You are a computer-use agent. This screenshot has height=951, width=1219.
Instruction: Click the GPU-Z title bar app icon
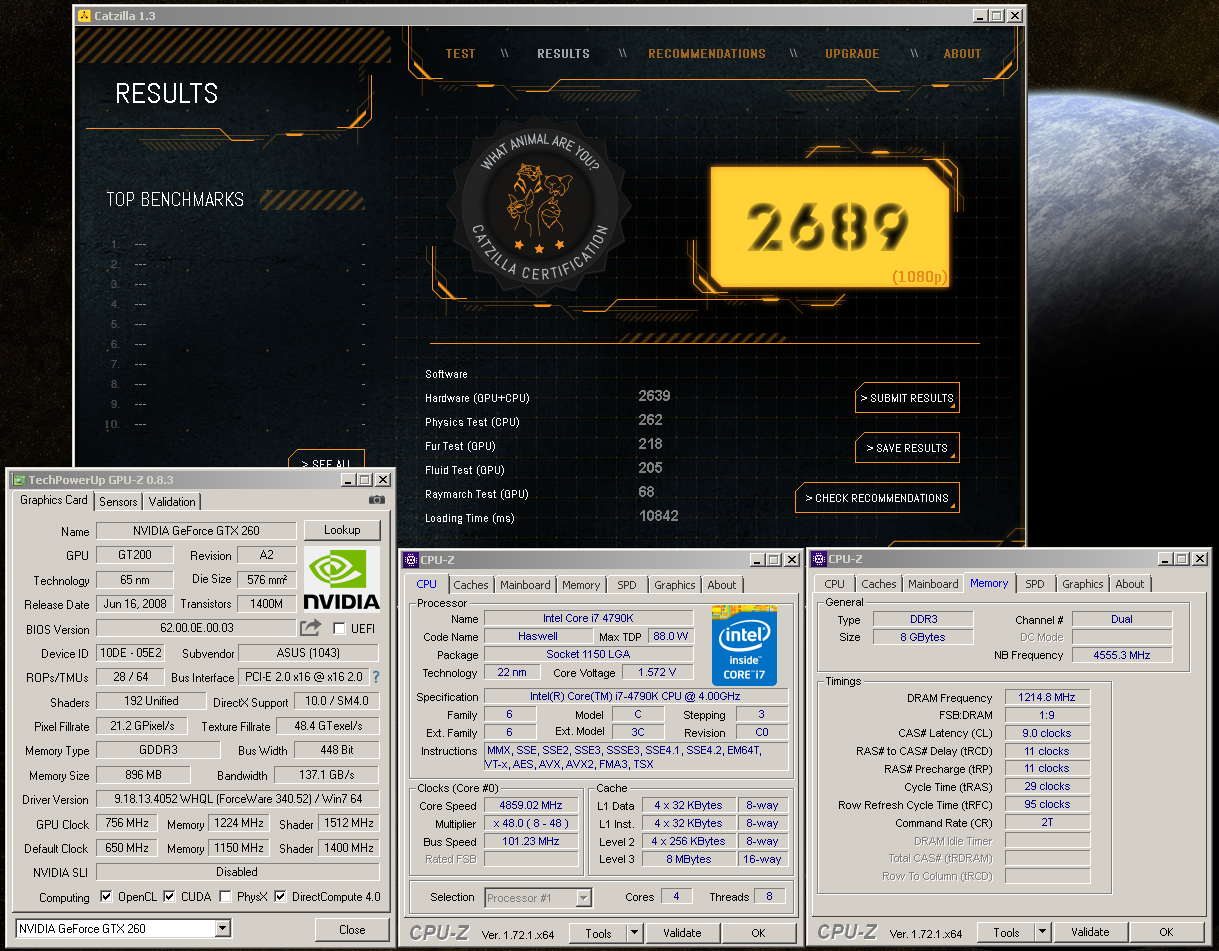tap(18, 480)
